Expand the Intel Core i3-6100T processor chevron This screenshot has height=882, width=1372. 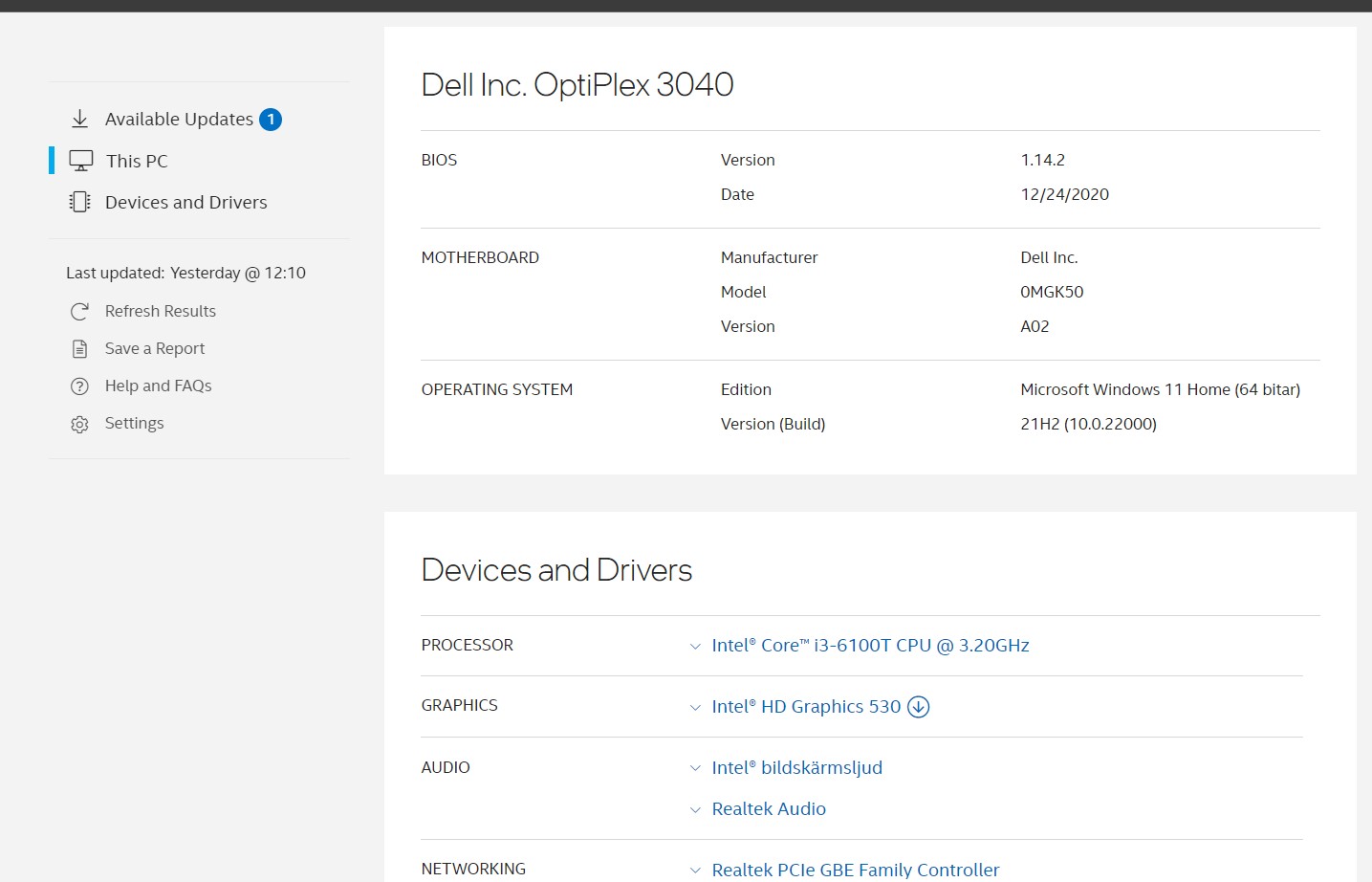pos(695,647)
